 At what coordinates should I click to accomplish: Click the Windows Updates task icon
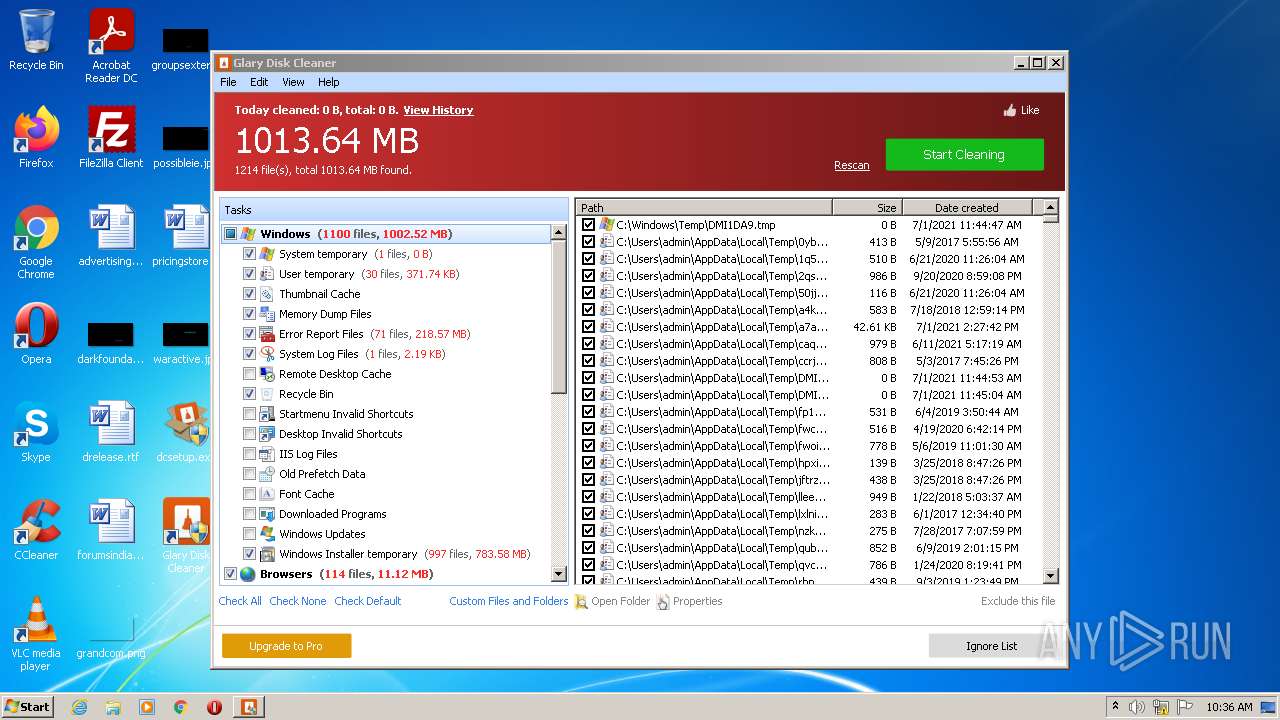pos(267,534)
